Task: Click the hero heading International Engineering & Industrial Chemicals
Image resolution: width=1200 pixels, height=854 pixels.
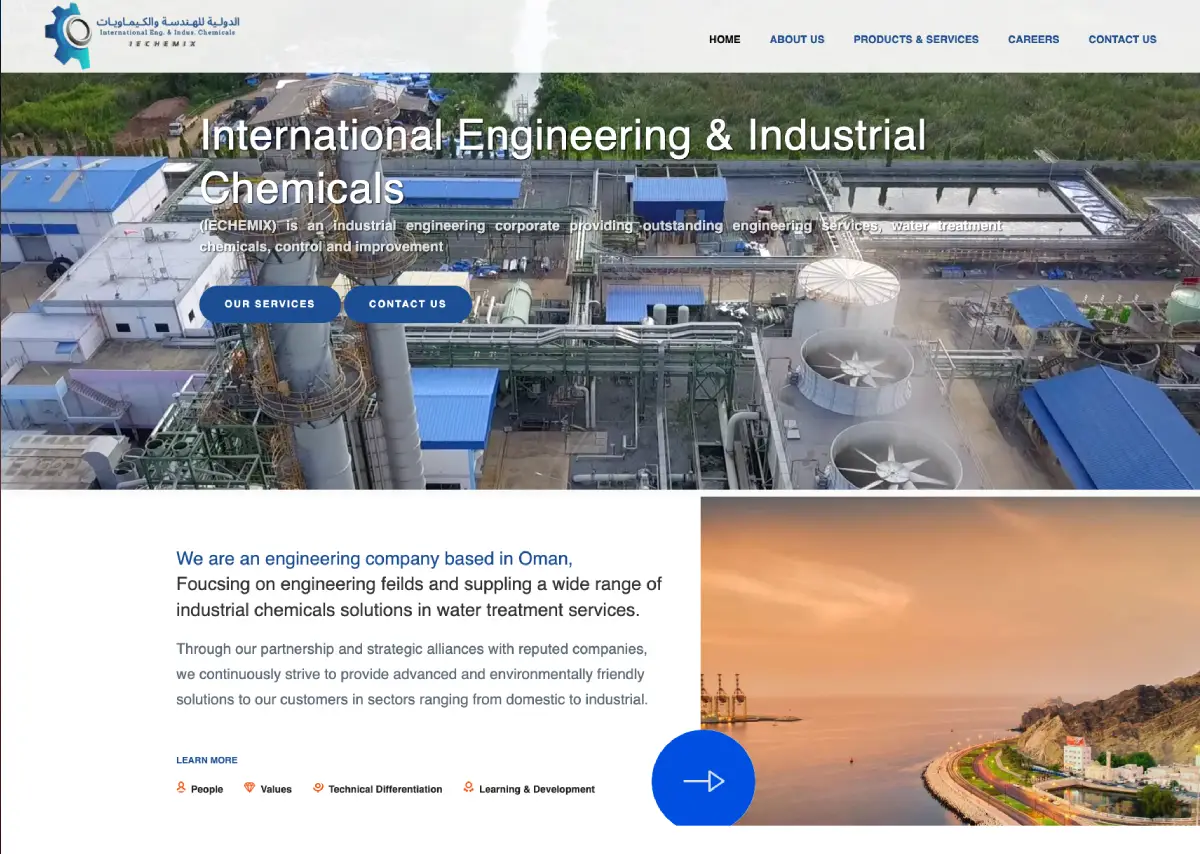Action: [x=563, y=161]
